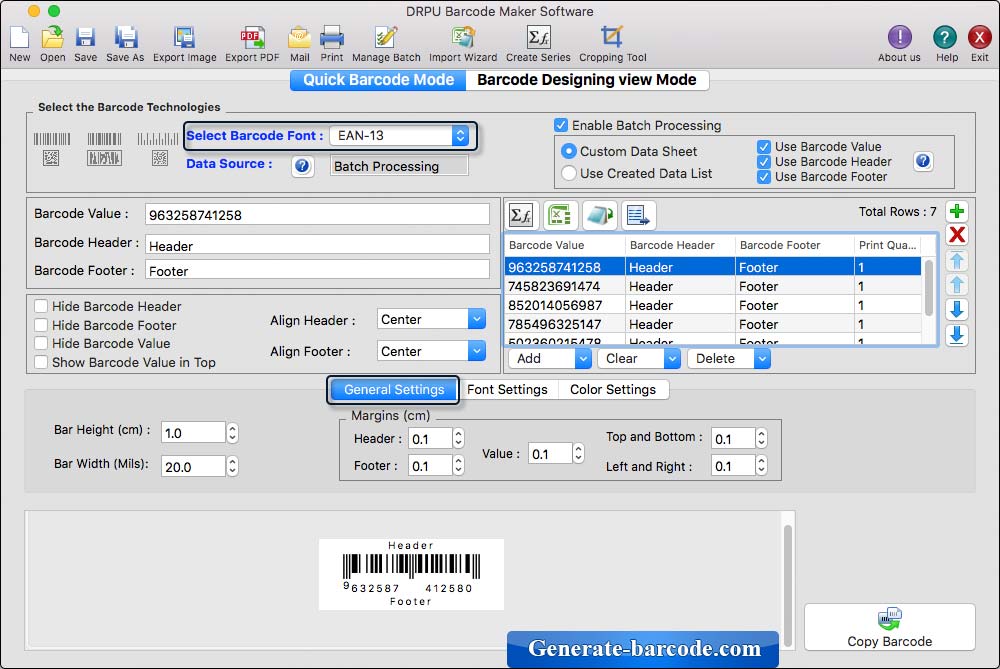
Task: Click the Barcode Footer input field
Action: (x=317, y=270)
